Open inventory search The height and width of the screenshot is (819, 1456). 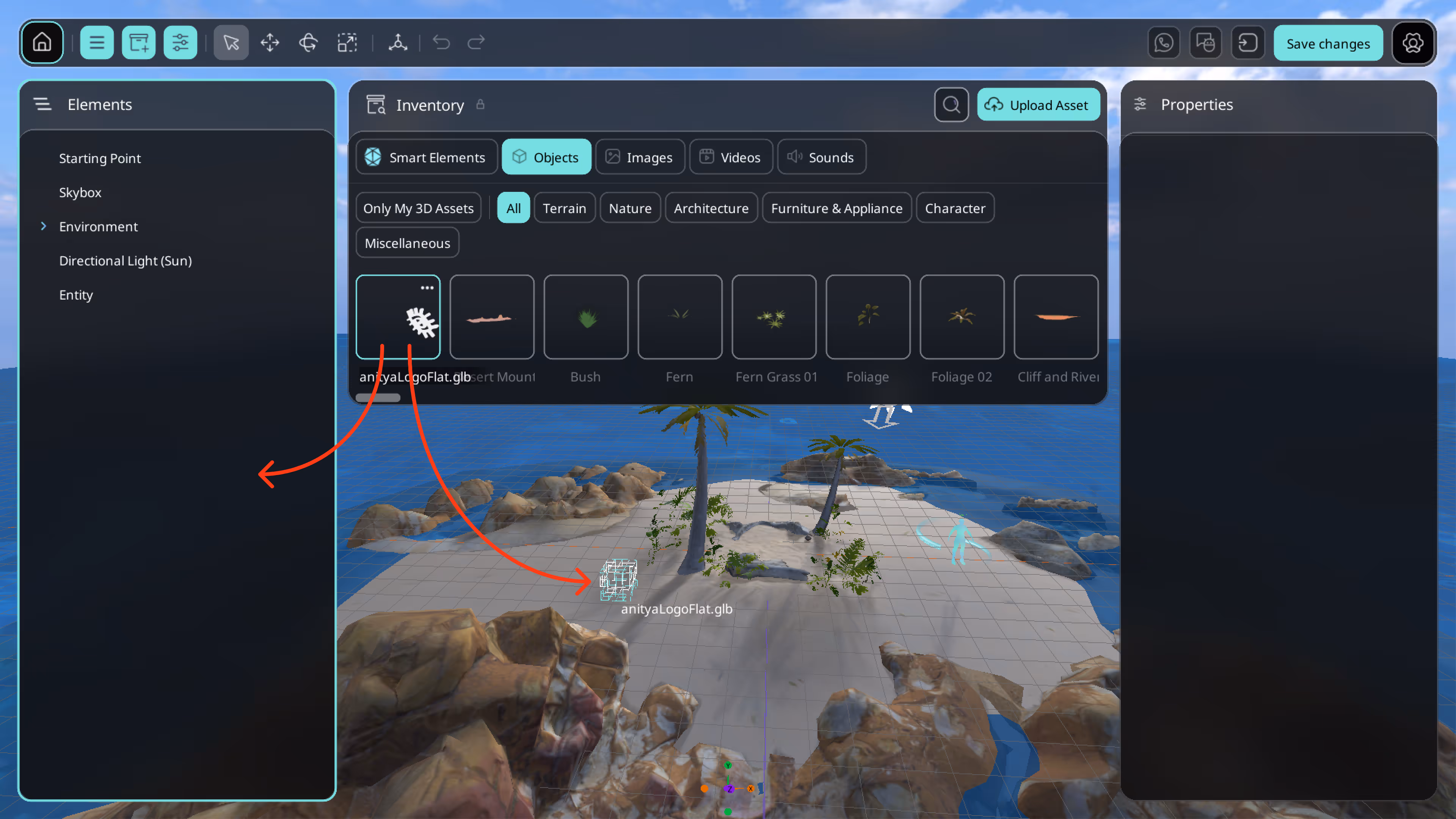point(951,105)
